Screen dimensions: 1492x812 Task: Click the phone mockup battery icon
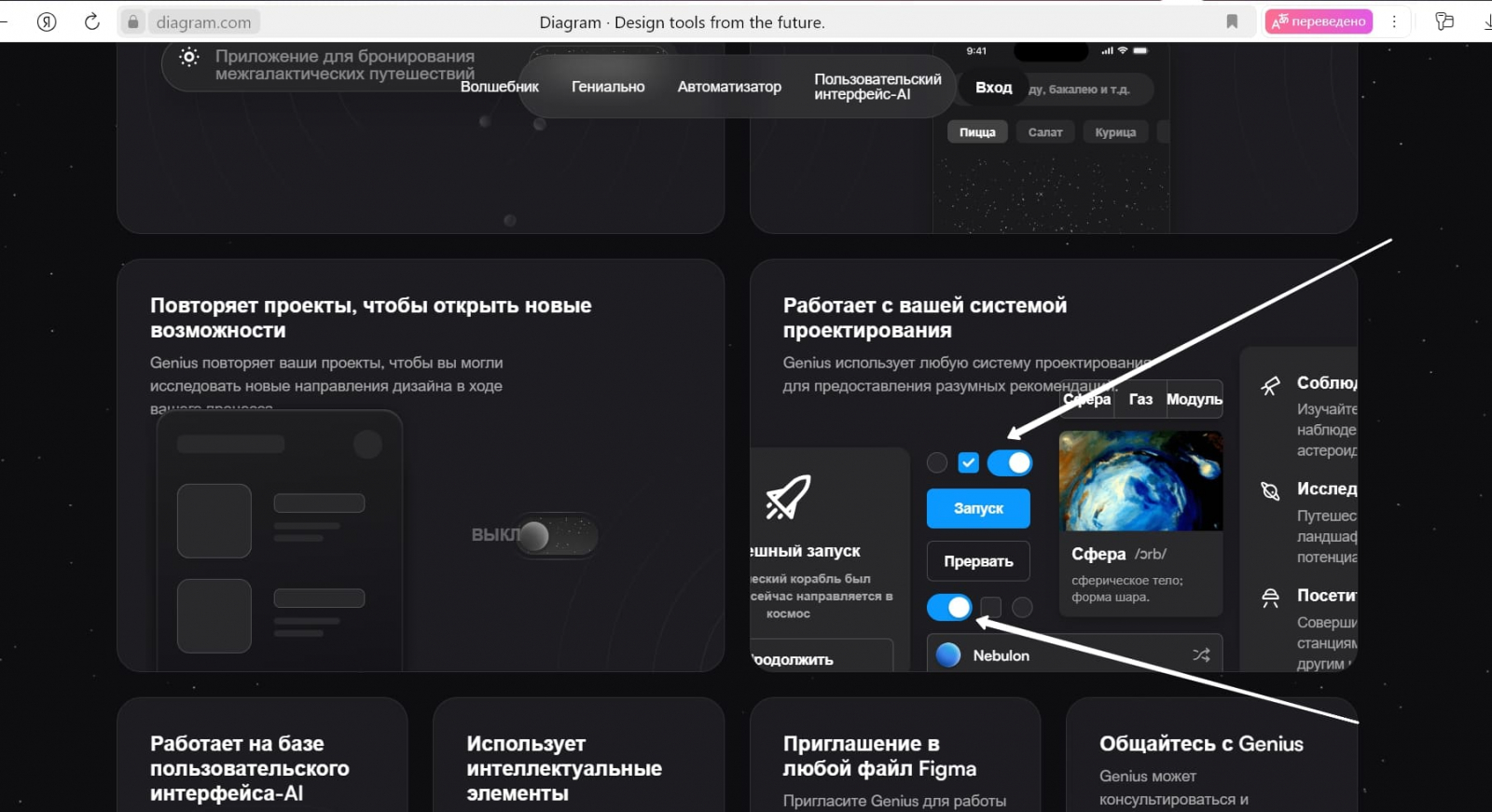coord(1140,50)
